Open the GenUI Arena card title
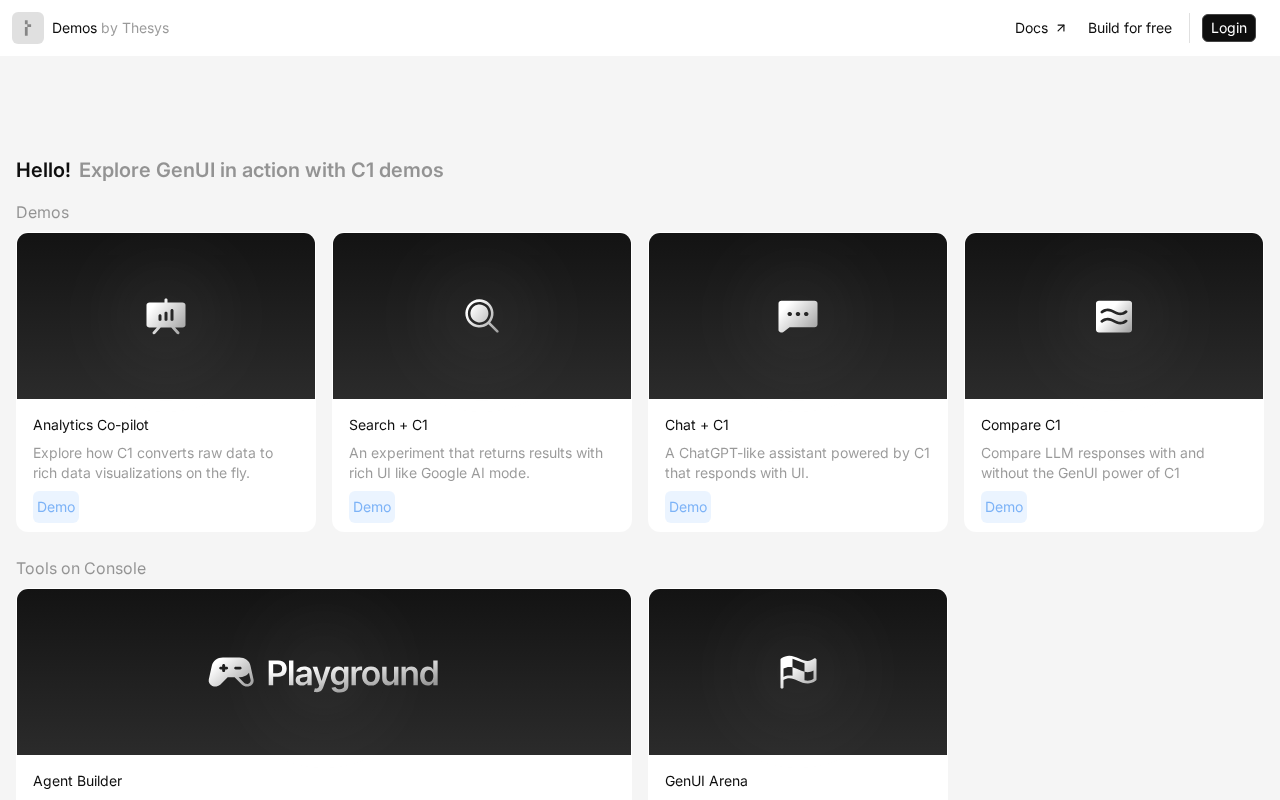The image size is (1280, 800). 706,781
